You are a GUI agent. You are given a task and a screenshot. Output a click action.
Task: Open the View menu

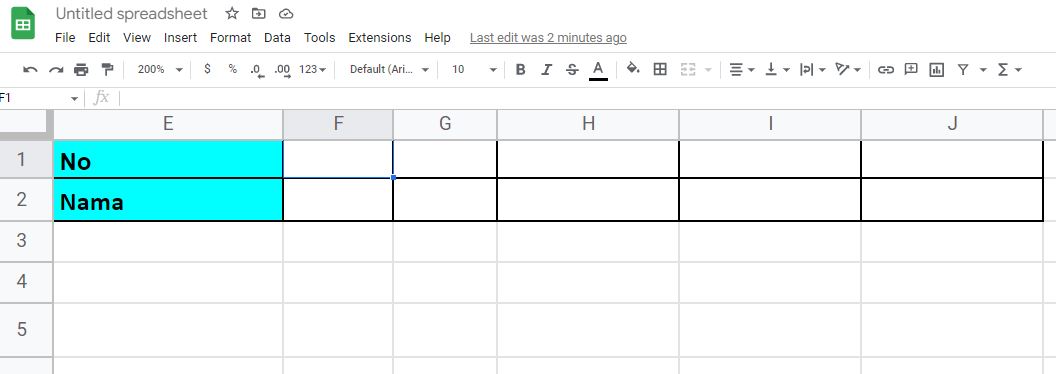tap(137, 38)
